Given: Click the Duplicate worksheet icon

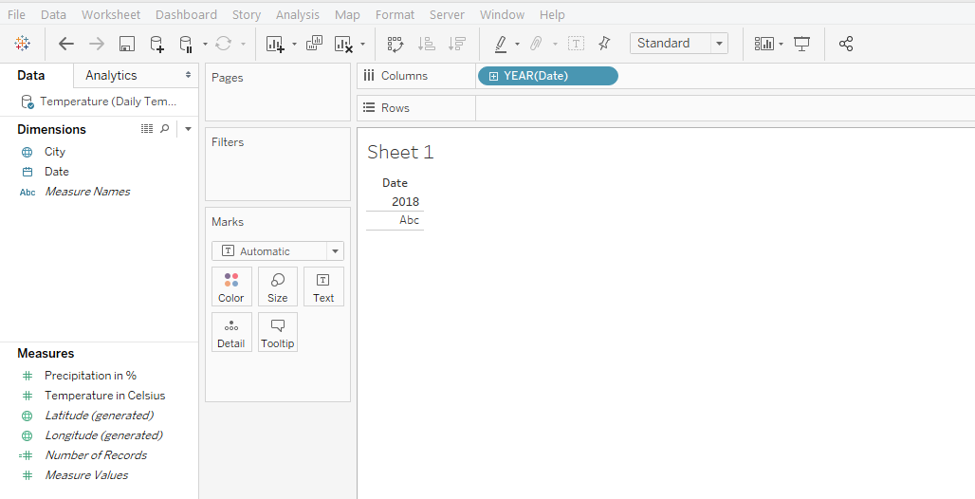Looking at the screenshot, I should click(314, 44).
